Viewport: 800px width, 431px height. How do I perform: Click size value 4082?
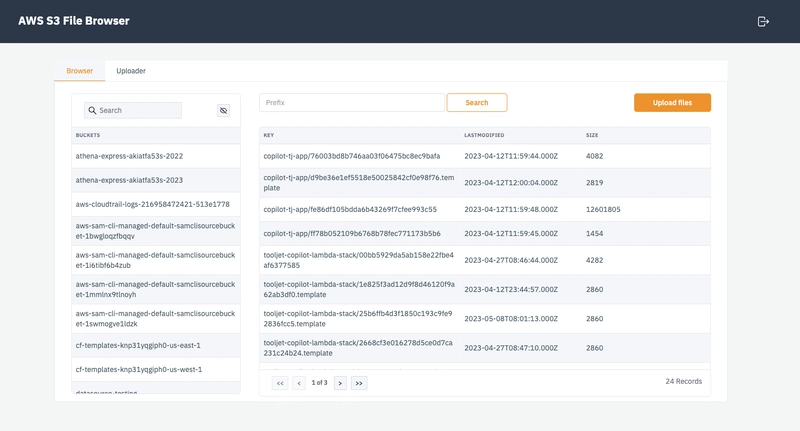pyautogui.click(x=594, y=156)
